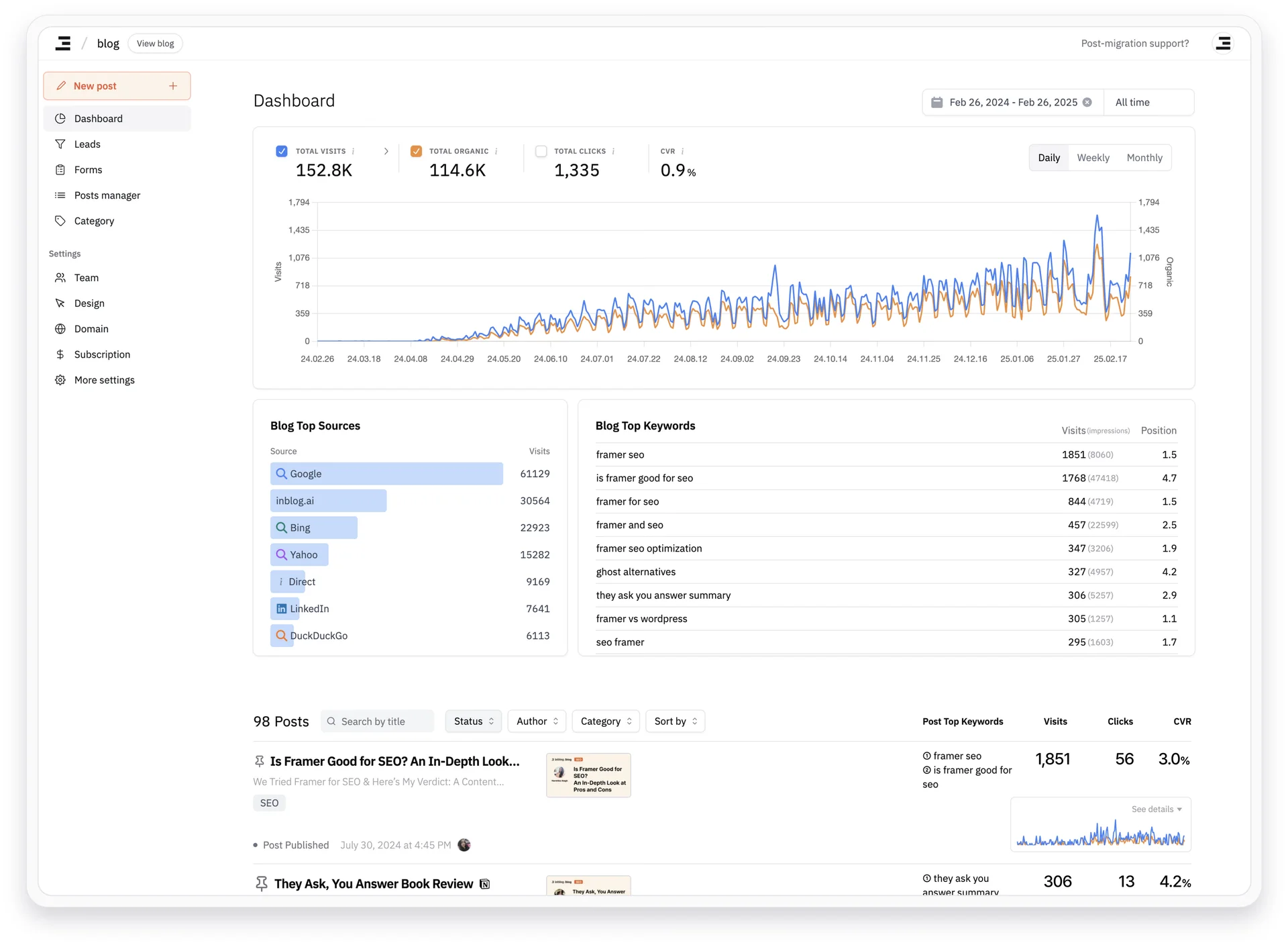Open the Team settings icon
Screen dimensions: 1288x945
click(x=60, y=277)
